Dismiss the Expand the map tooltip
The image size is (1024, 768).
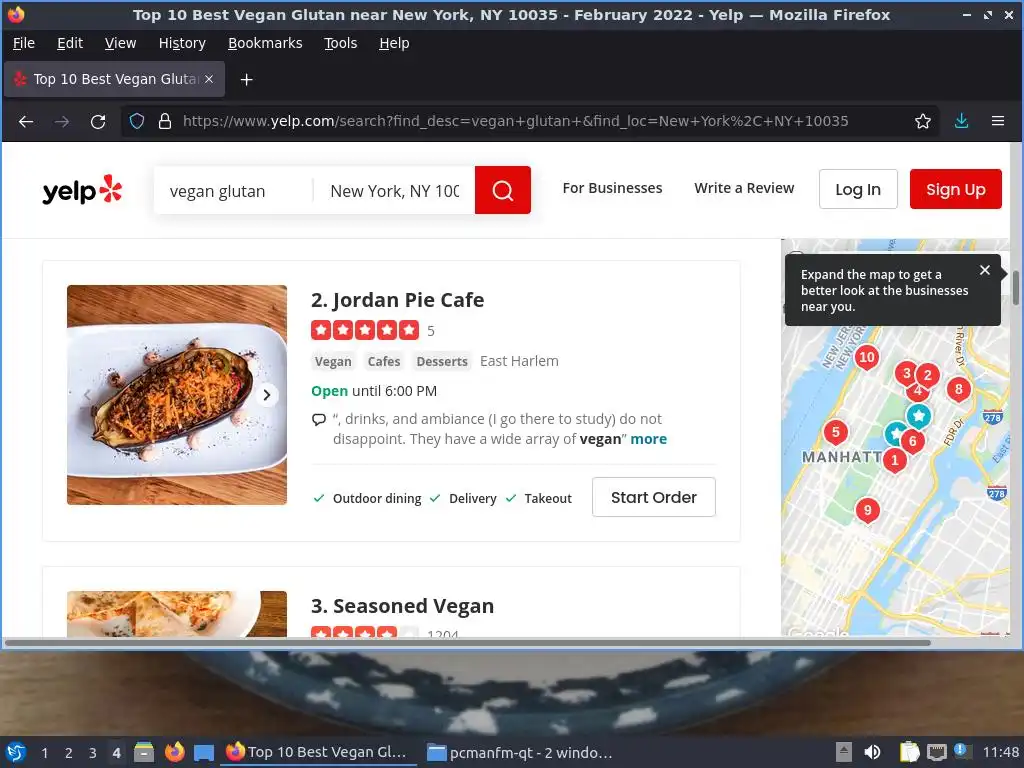tap(985, 270)
